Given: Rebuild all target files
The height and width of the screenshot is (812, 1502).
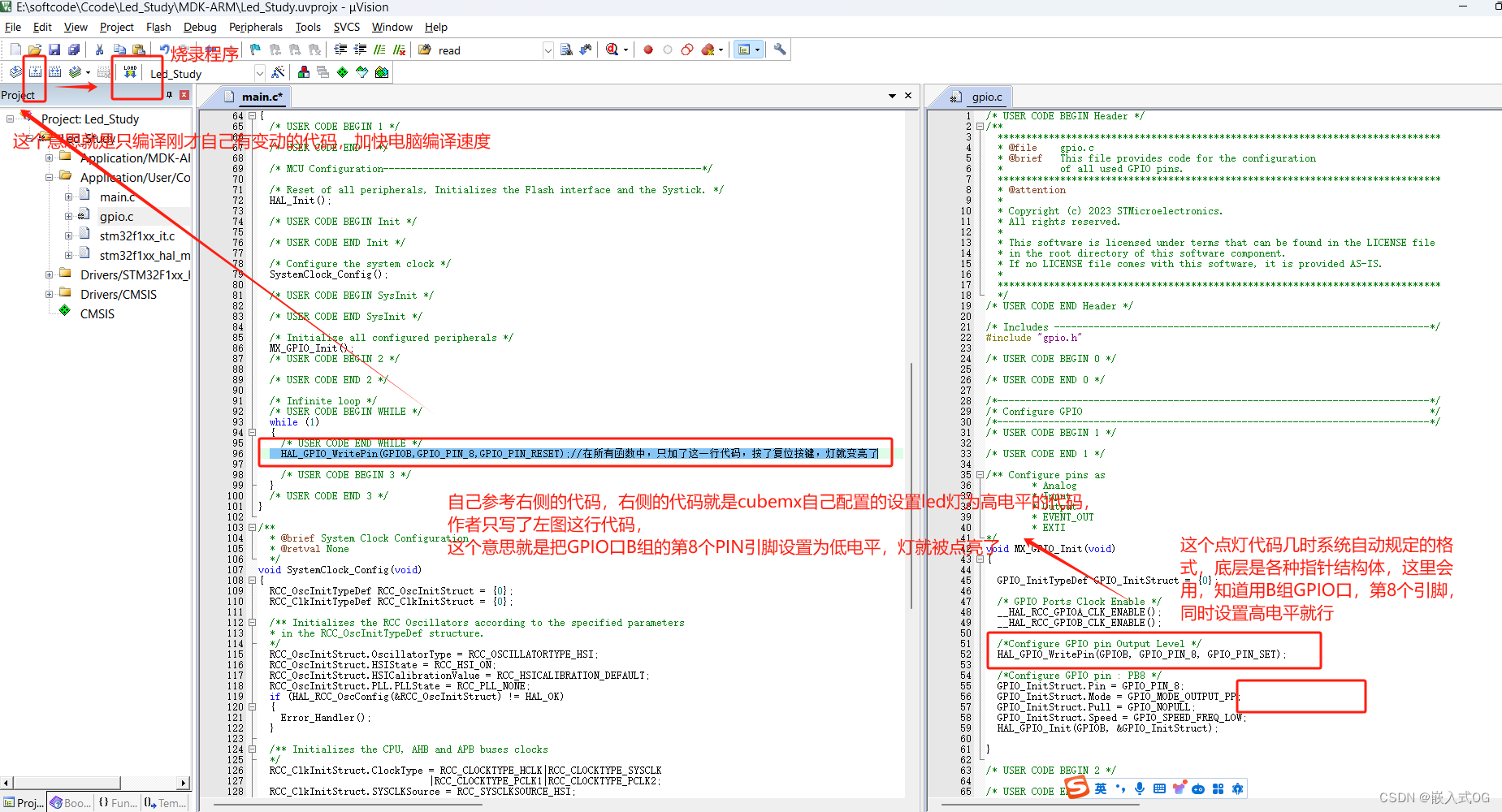Looking at the screenshot, I should (x=54, y=71).
